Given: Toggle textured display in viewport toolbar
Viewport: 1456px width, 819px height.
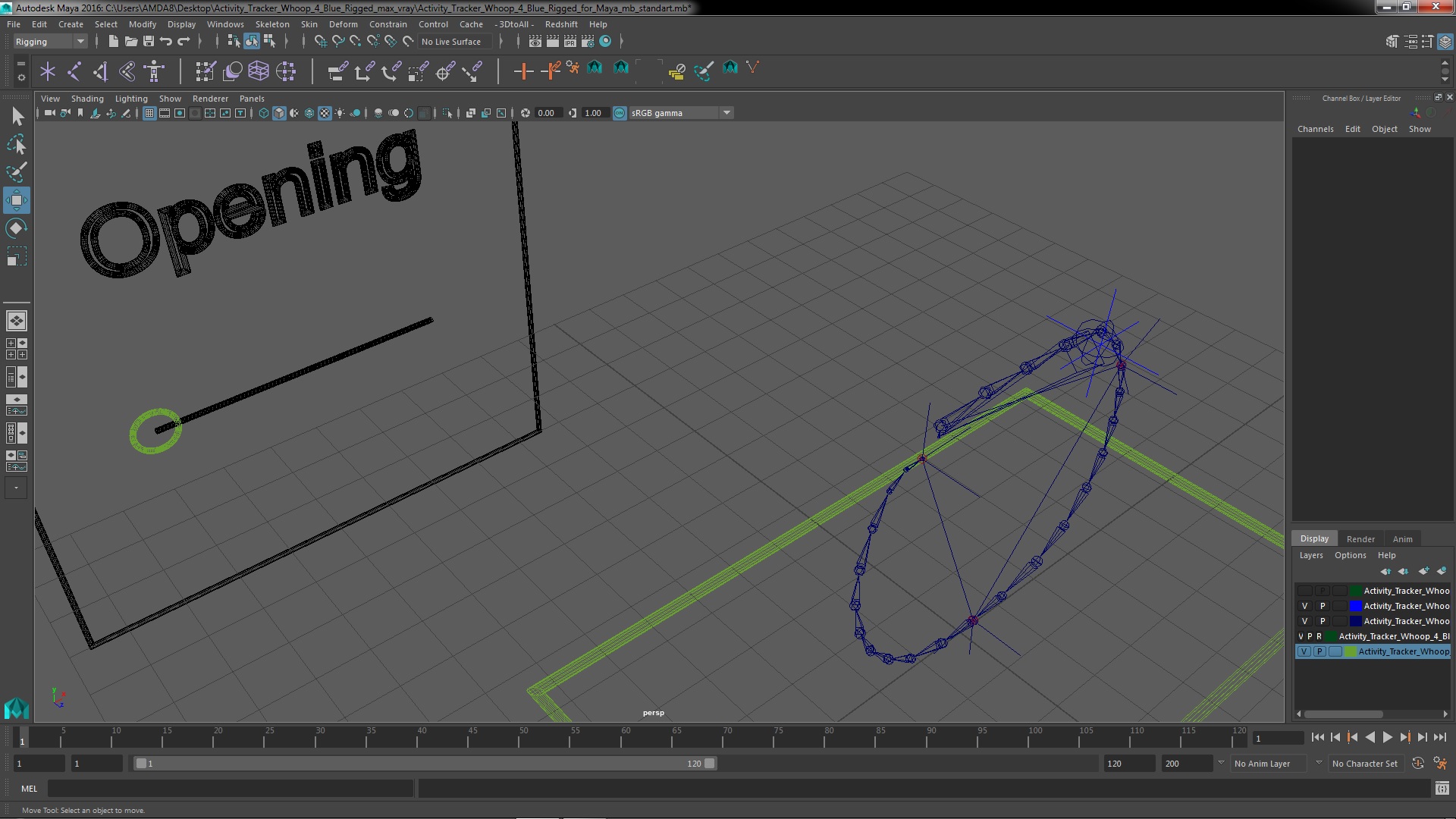Looking at the screenshot, I should tap(325, 113).
